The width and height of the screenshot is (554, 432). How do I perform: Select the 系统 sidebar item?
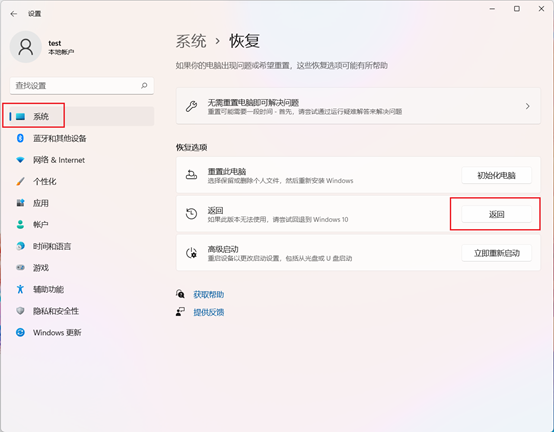(82, 116)
